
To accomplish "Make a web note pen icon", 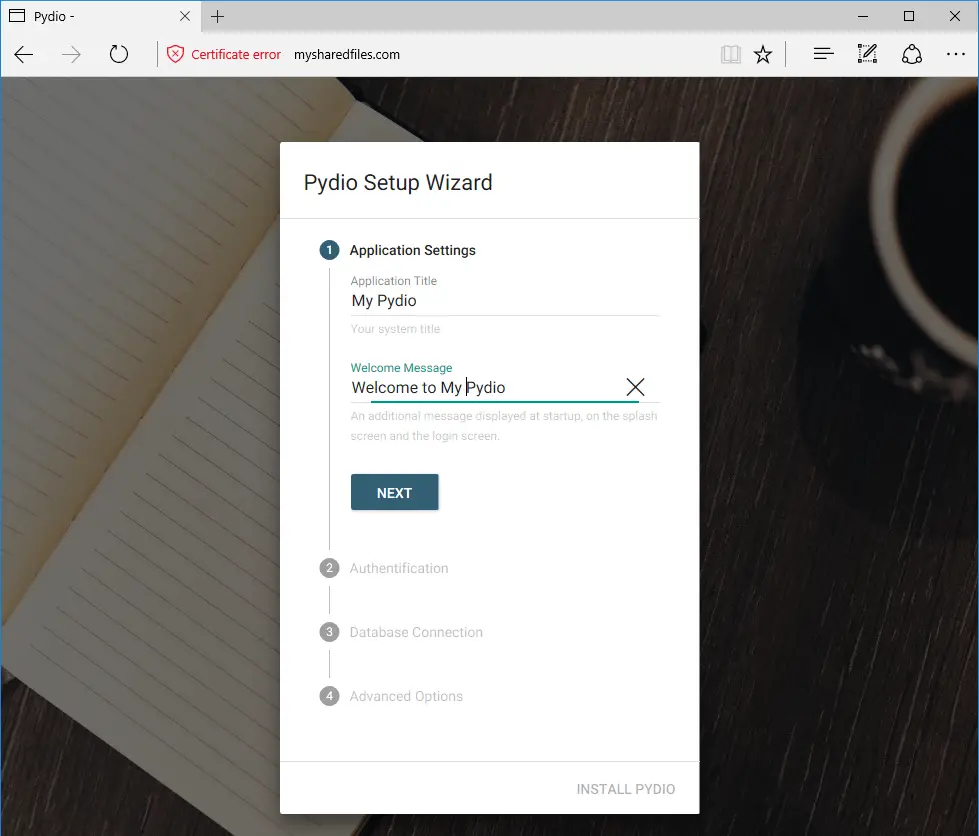I will click(x=867, y=54).
